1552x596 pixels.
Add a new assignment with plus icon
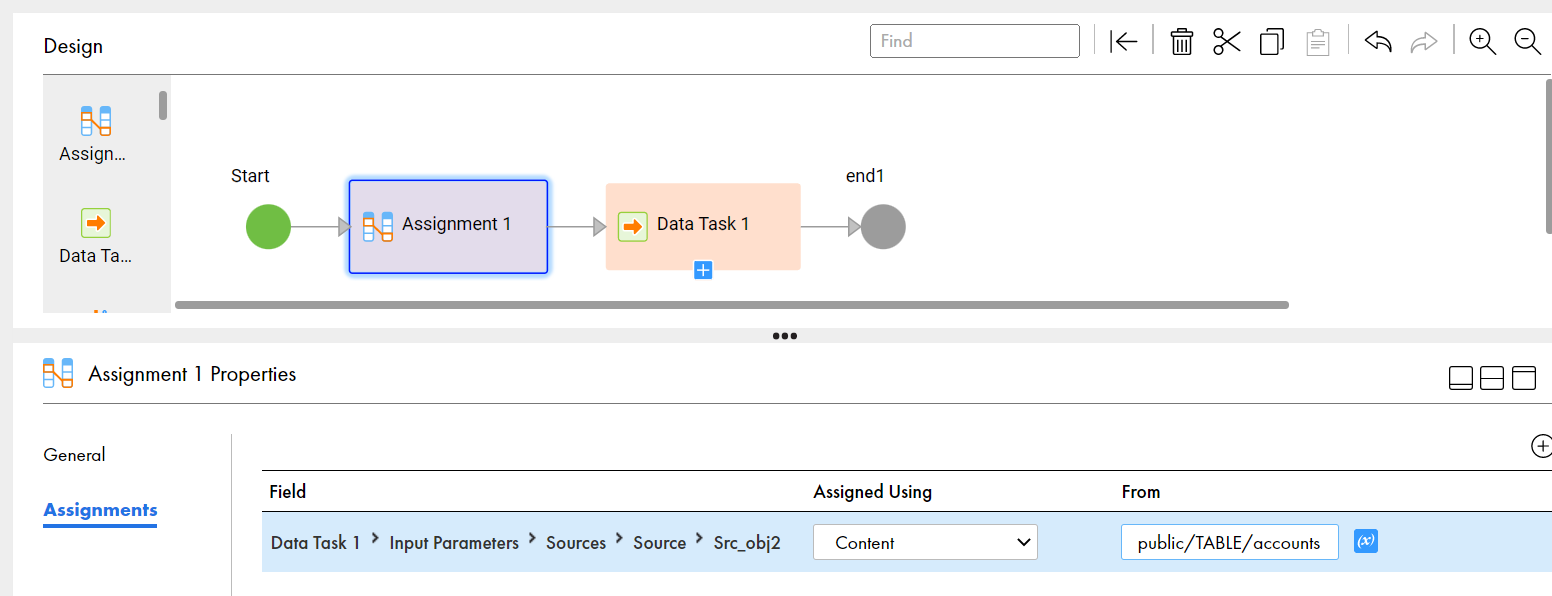tap(1542, 446)
